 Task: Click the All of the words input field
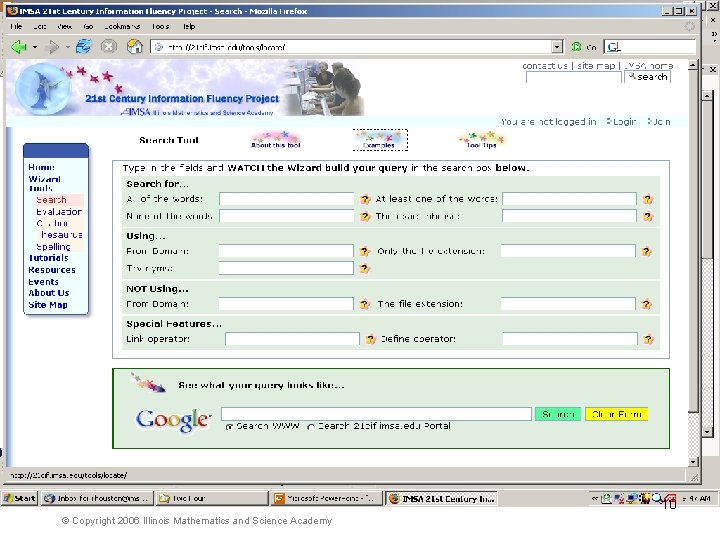(x=287, y=199)
